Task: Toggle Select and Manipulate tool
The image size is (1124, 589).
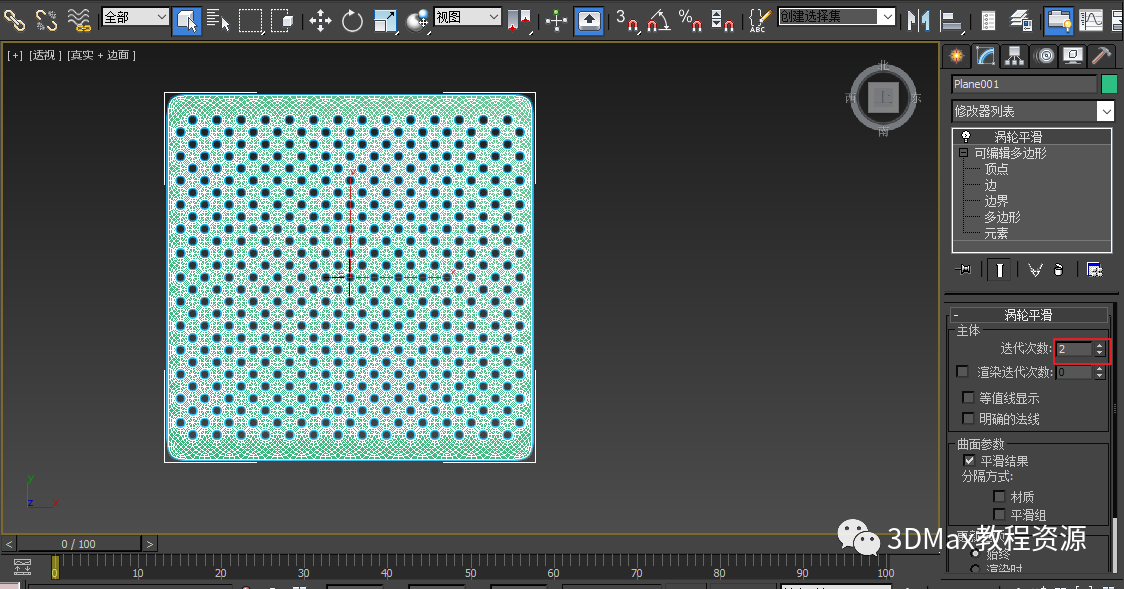Action: tap(556, 20)
